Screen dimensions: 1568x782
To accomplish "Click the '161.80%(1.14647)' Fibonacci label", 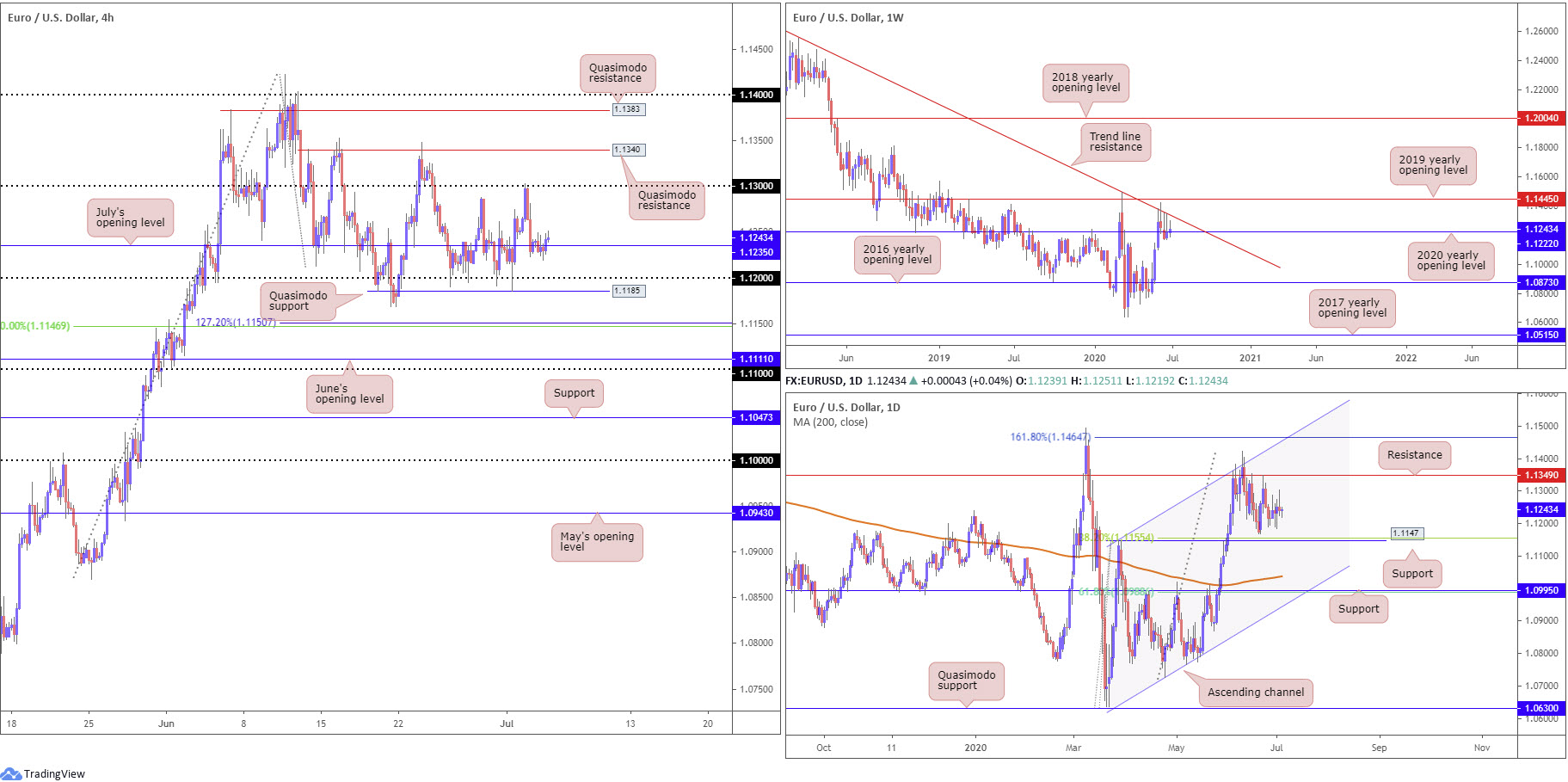I will pos(1050,437).
